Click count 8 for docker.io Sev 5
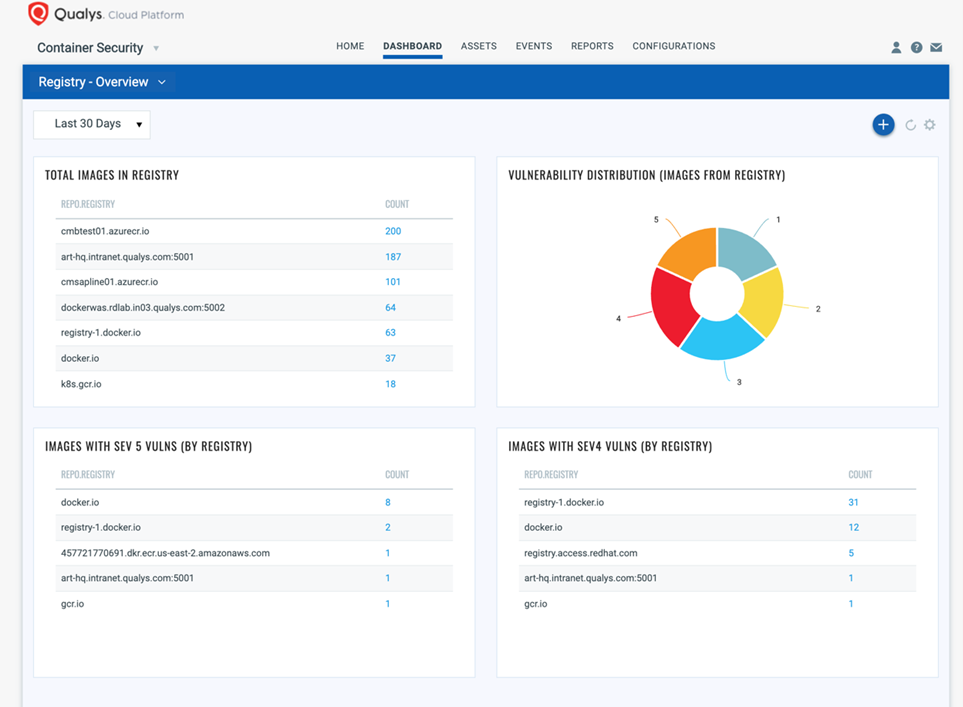The width and height of the screenshot is (963, 707). 388,502
